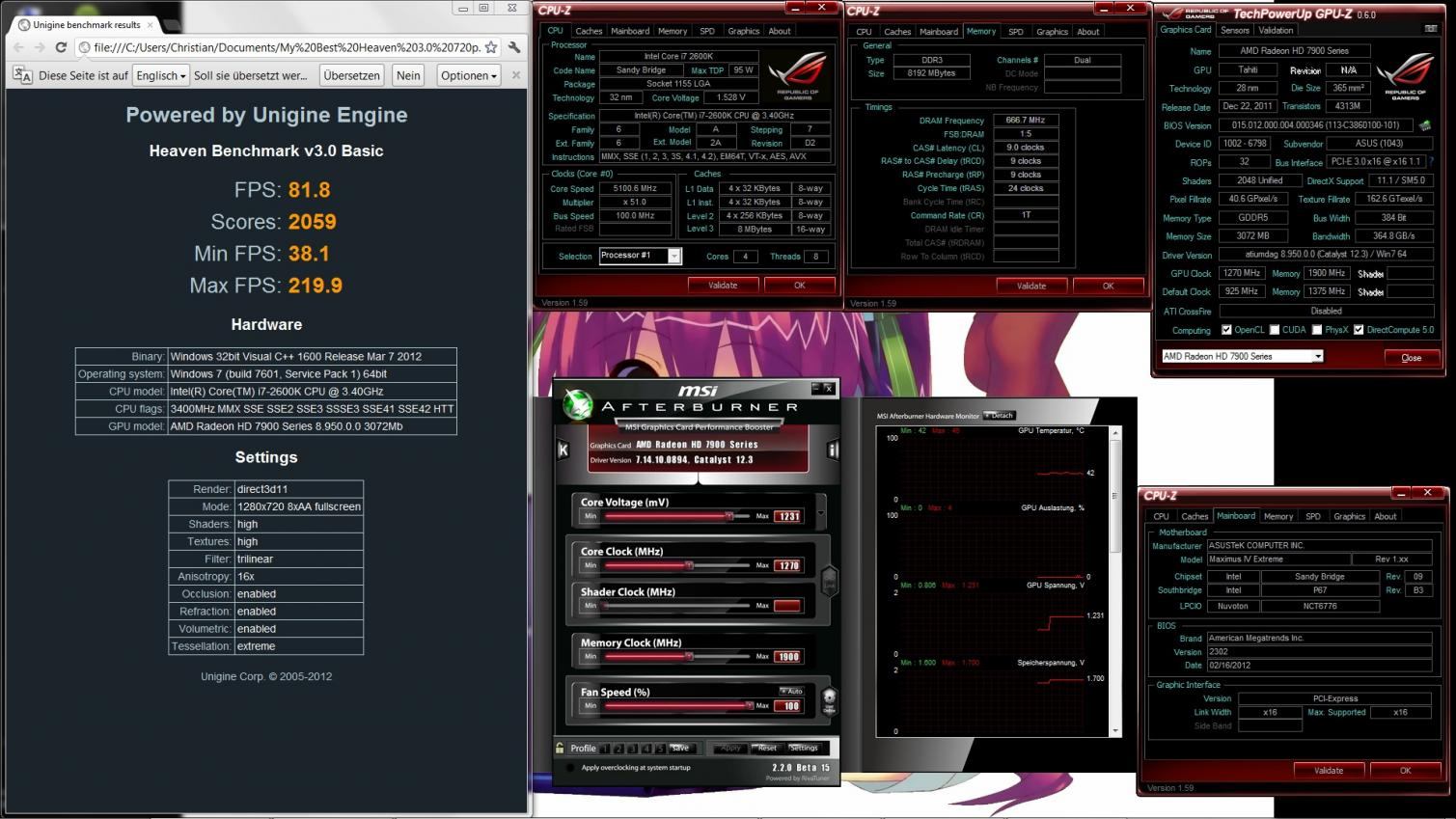Viewport: 1456px width, 819px height.
Task: Reload the Unigine benchmark results page
Action: pyautogui.click(x=61, y=47)
